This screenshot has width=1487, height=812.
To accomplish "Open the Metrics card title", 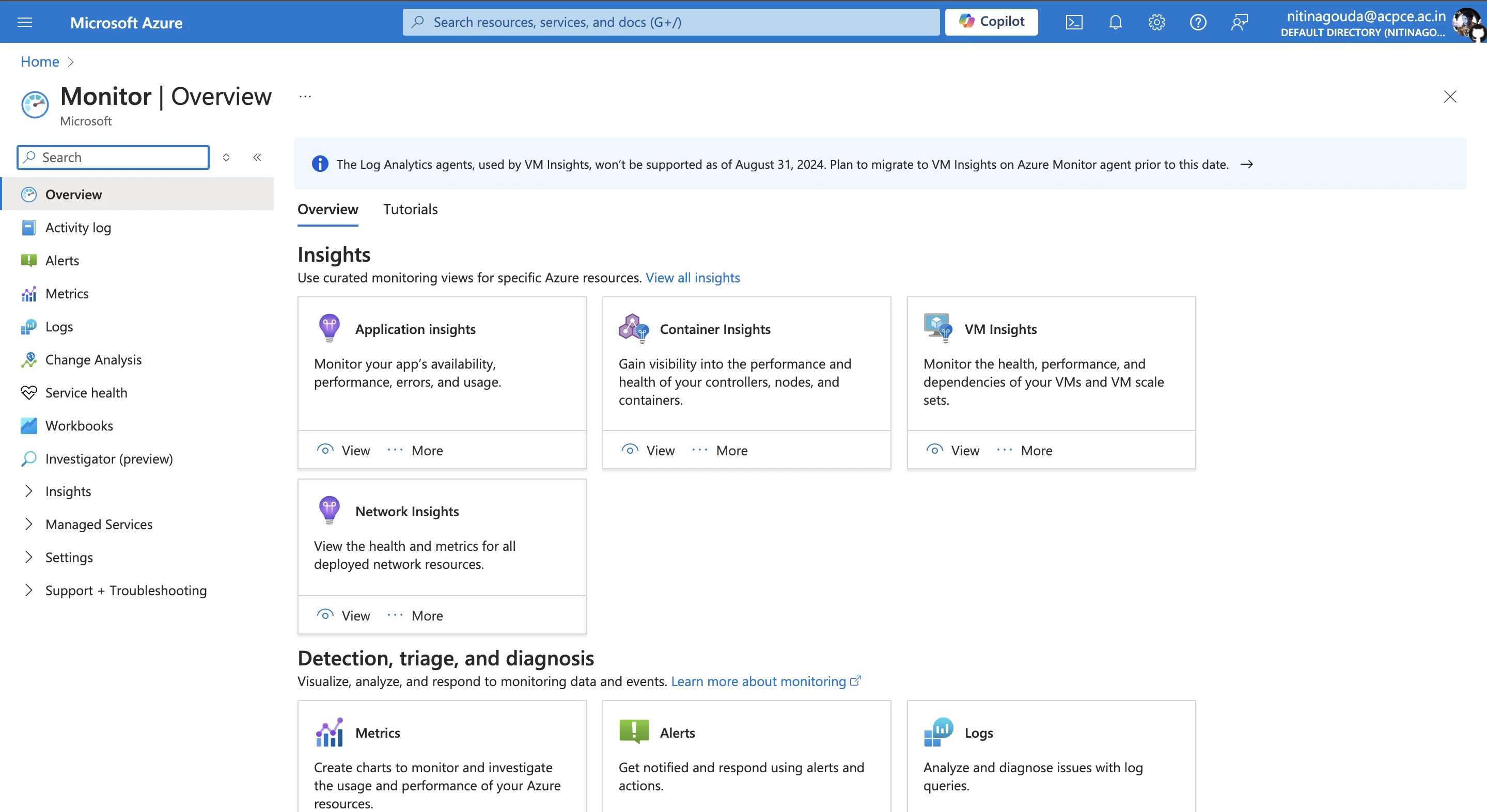I will pyautogui.click(x=378, y=733).
